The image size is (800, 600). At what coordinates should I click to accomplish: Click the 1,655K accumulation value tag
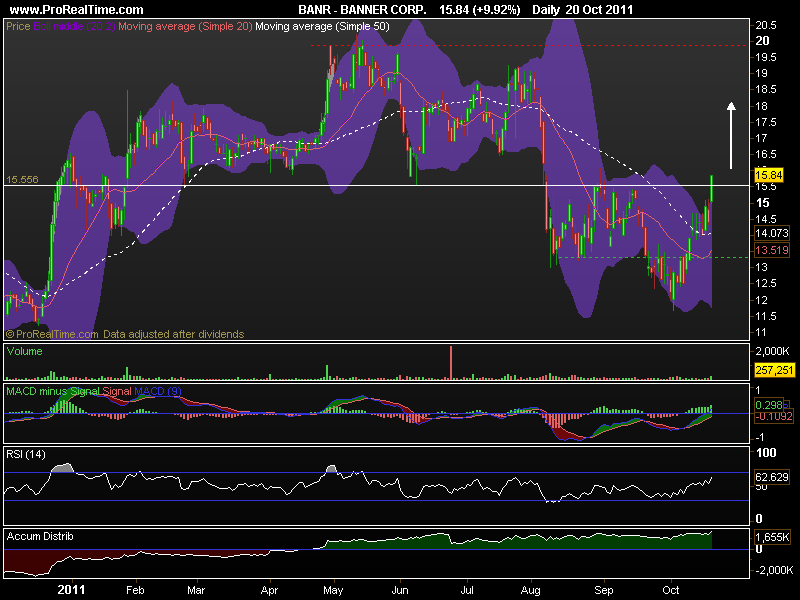772,537
